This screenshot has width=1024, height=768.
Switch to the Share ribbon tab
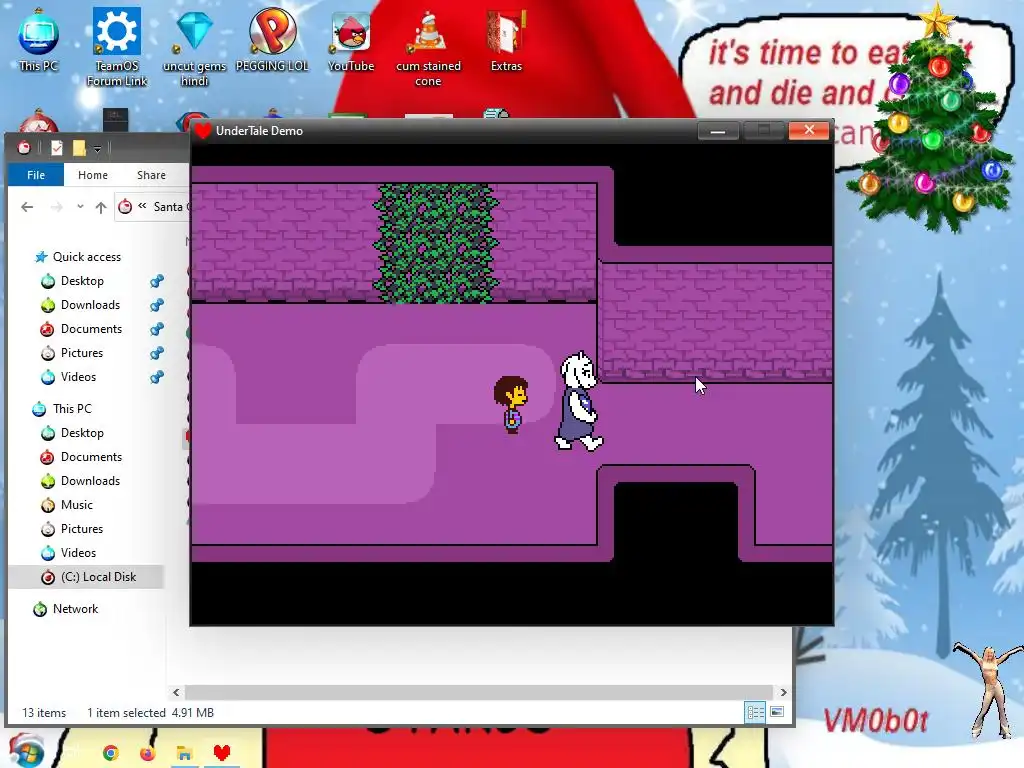tap(151, 175)
